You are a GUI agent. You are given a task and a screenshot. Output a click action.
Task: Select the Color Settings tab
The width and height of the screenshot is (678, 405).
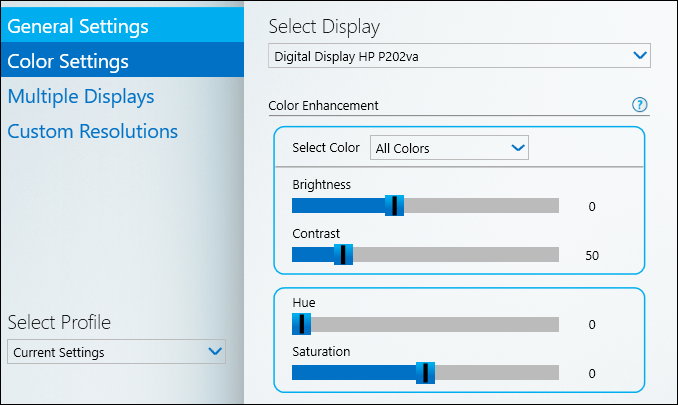click(x=68, y=61)
